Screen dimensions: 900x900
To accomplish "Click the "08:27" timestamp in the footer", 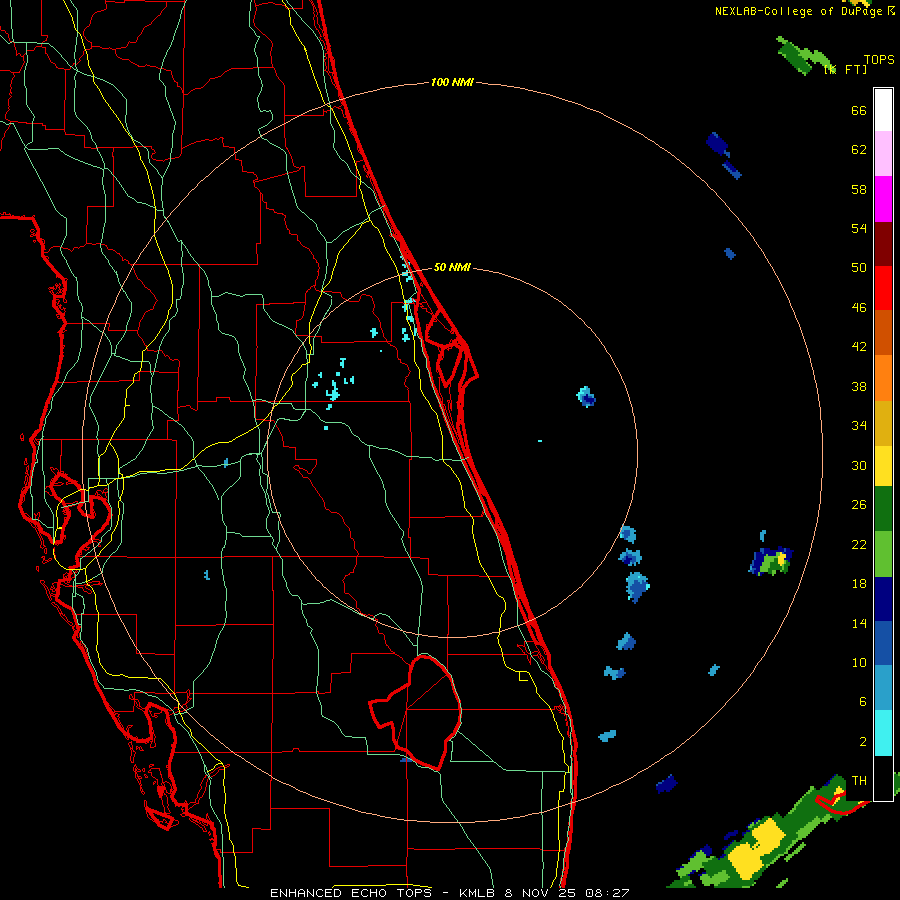I will (x=608, y=893).
